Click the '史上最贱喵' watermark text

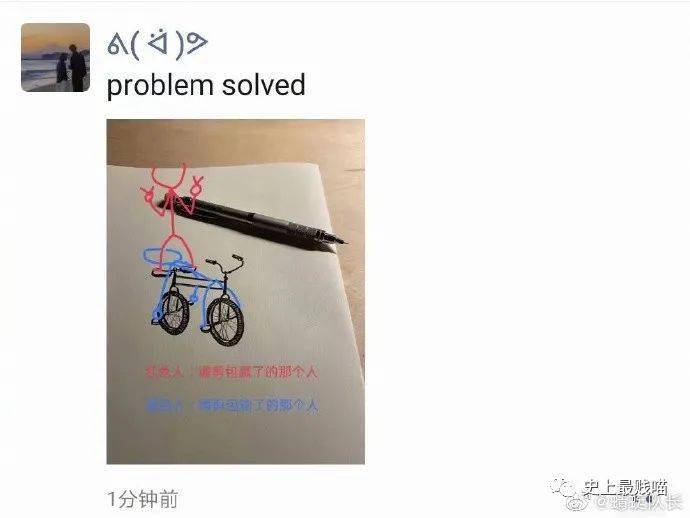click(625, 487)
